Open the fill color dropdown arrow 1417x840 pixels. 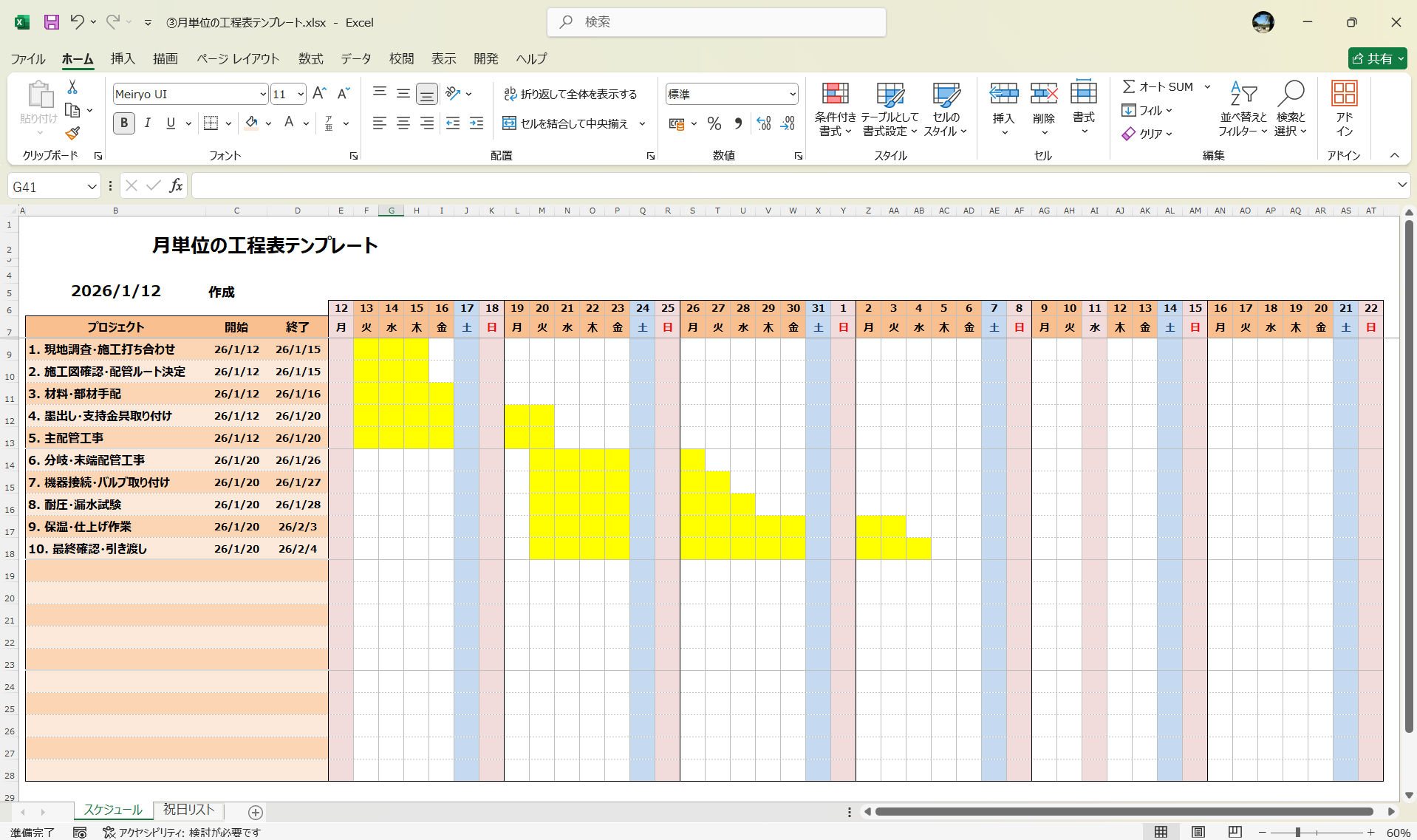click(267, 123)
